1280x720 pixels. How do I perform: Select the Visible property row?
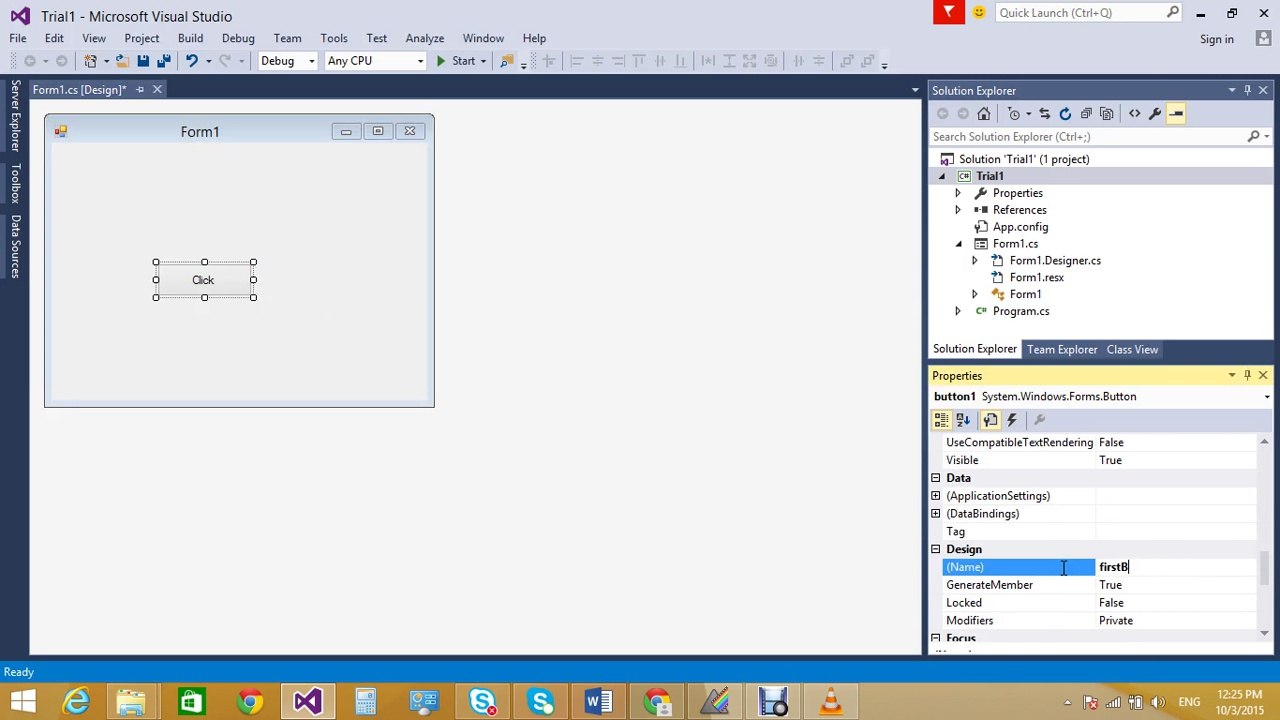coord(1100,460)
